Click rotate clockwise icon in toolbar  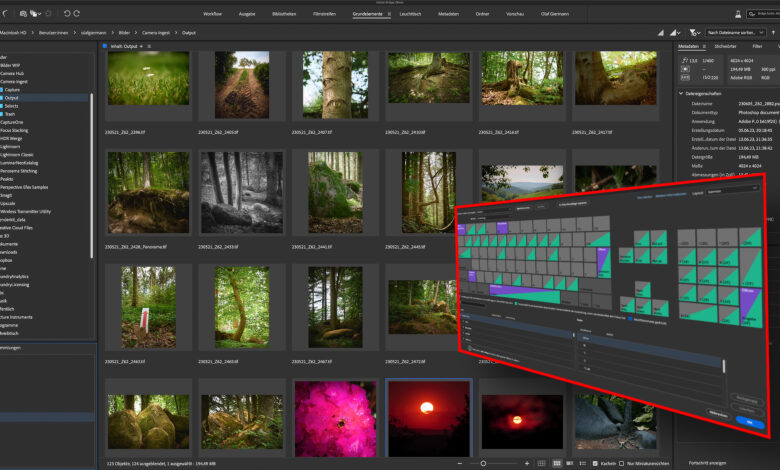pyautogui.click(x=77, y=14)
